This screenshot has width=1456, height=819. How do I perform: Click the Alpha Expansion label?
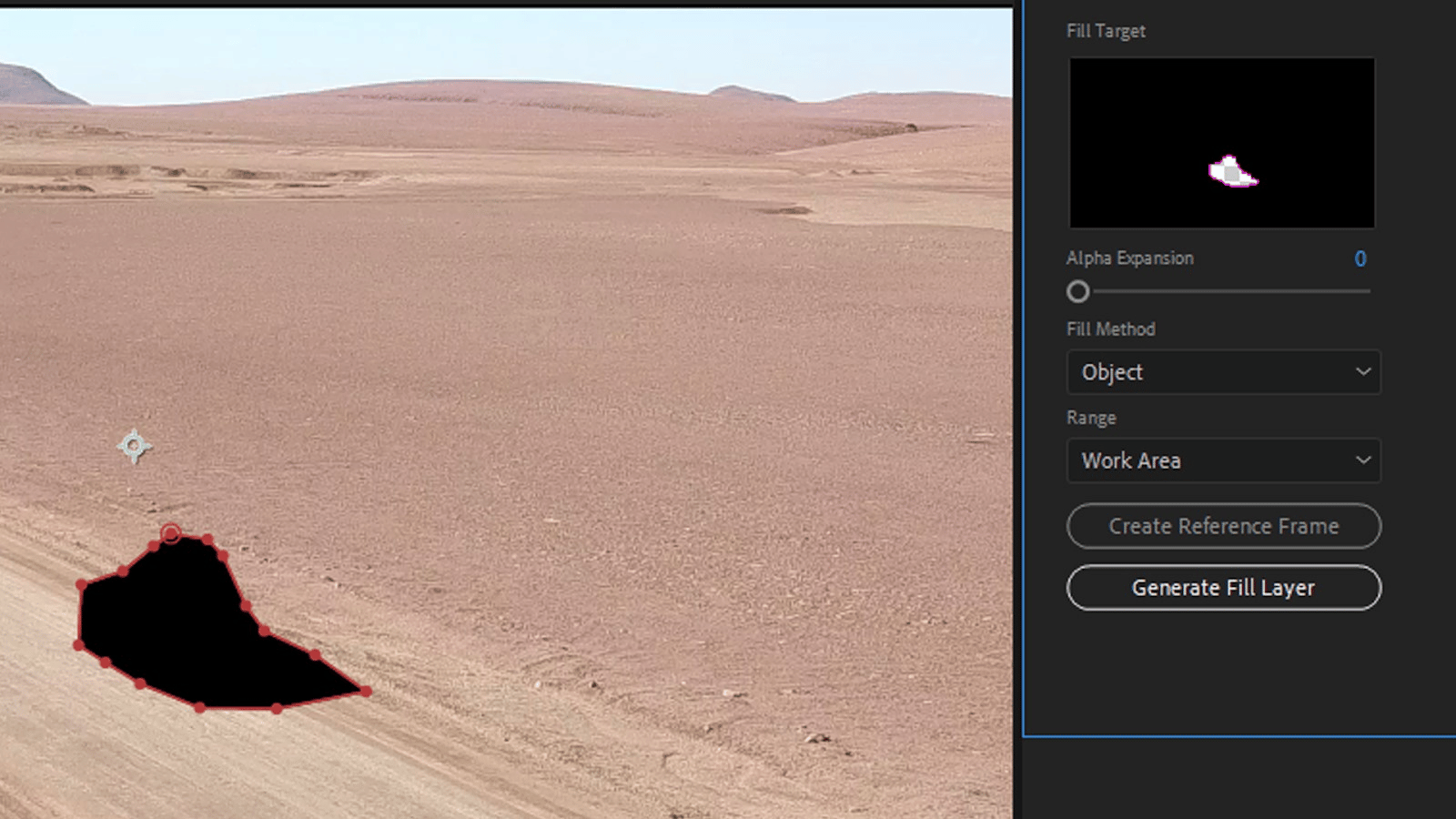1129,258
